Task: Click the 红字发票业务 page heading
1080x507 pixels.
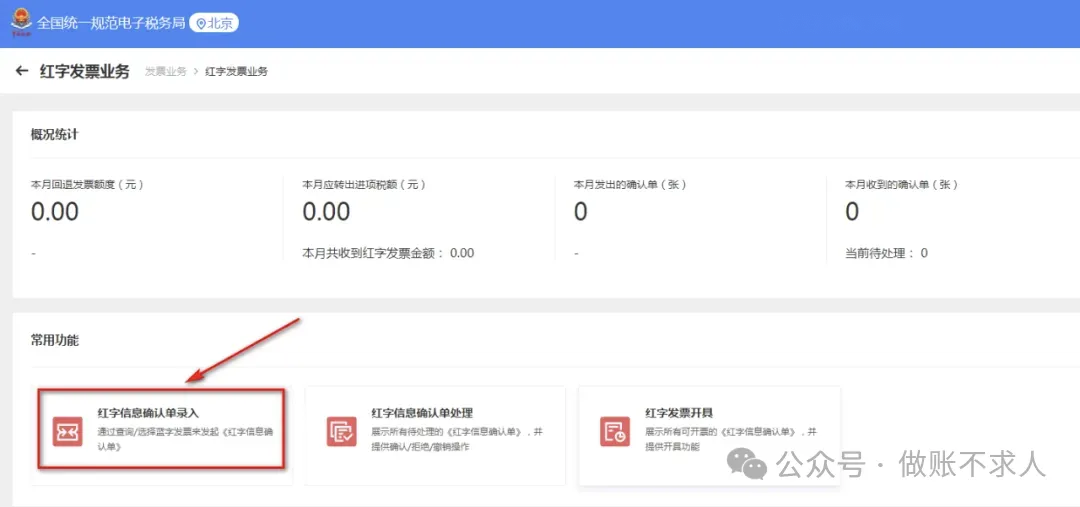Action: (x=85, y=71)
